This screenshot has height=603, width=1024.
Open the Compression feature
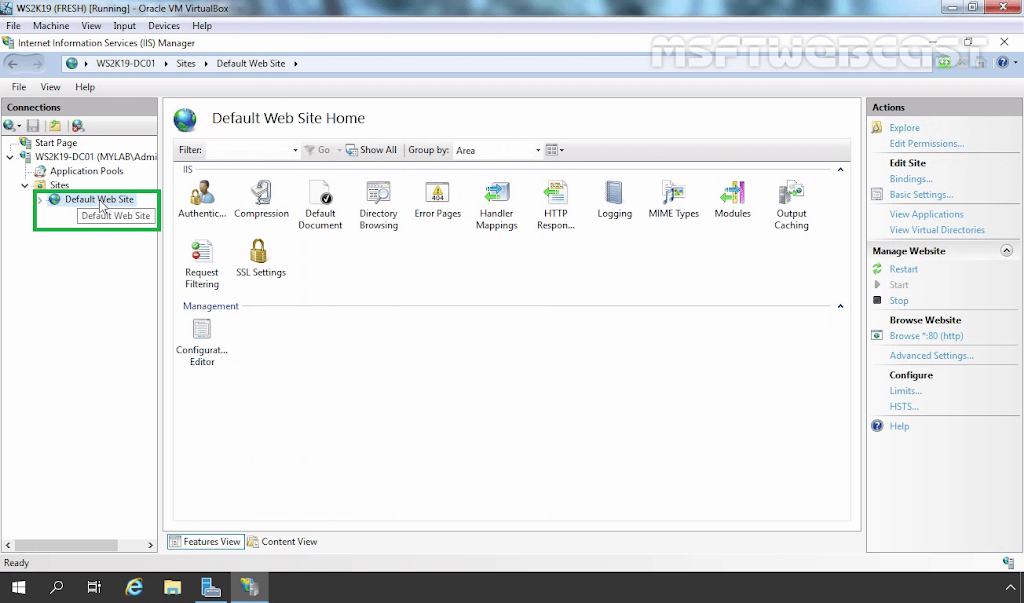tap(261, 199)
